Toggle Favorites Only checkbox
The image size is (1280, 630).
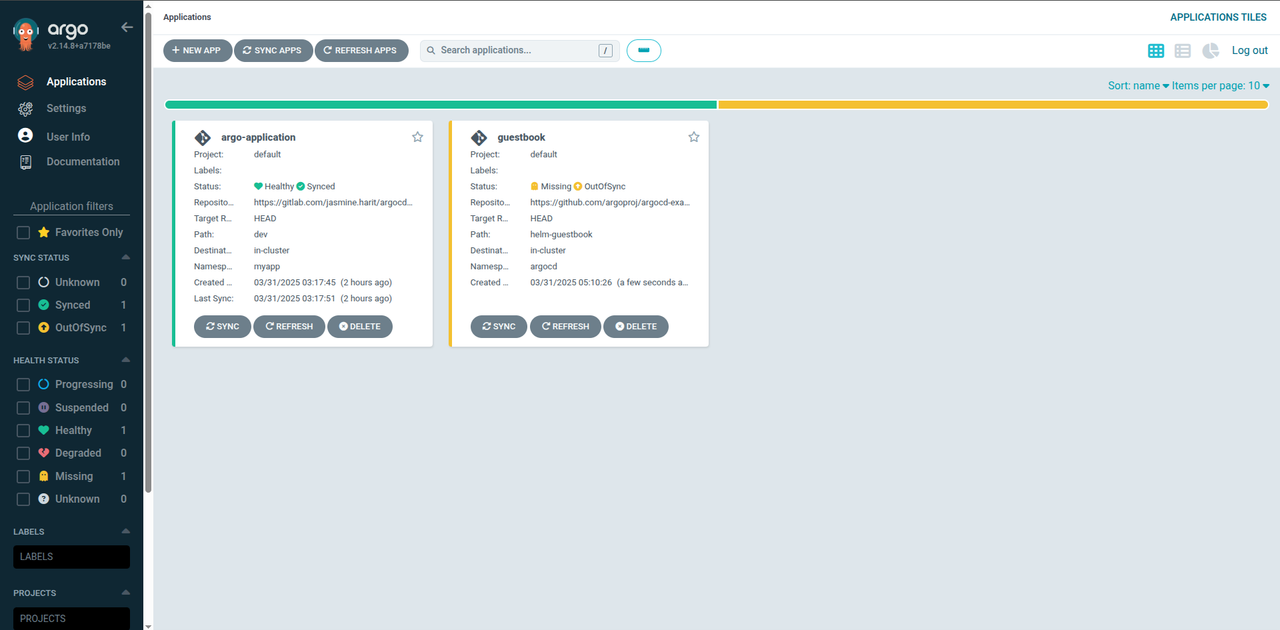tap(23, 232)
